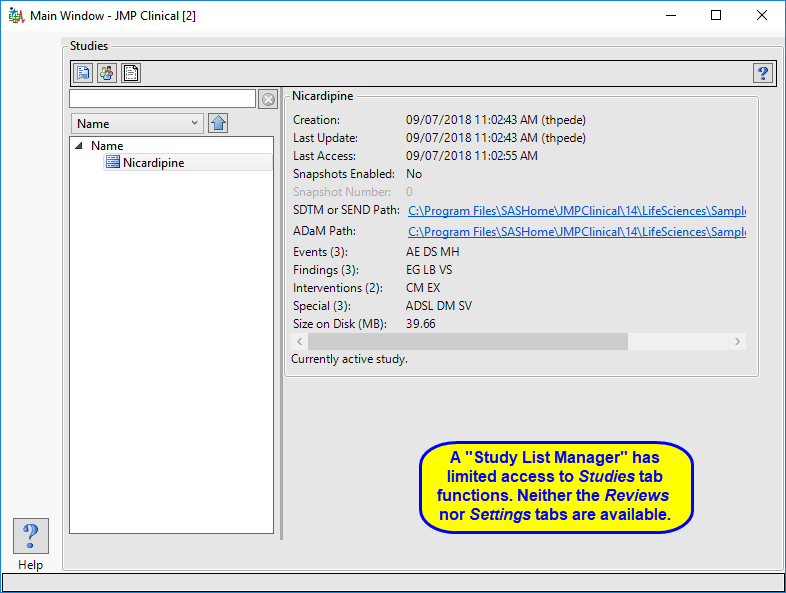Click the Findings value EG LB VS
Viewport: 786px width, 593px height.
point(429,270)
